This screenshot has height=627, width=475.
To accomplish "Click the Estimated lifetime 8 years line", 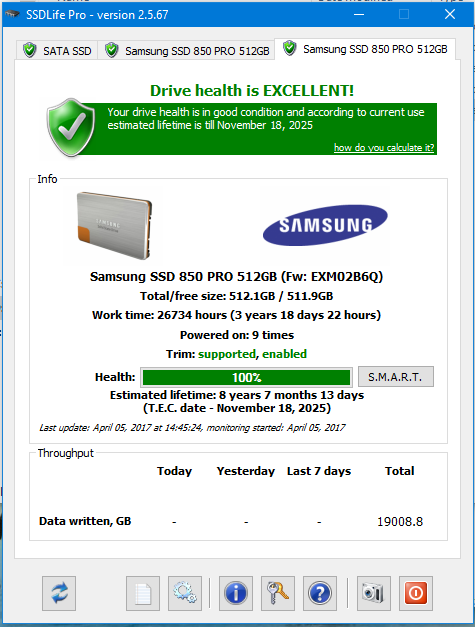I will point(237,395).
